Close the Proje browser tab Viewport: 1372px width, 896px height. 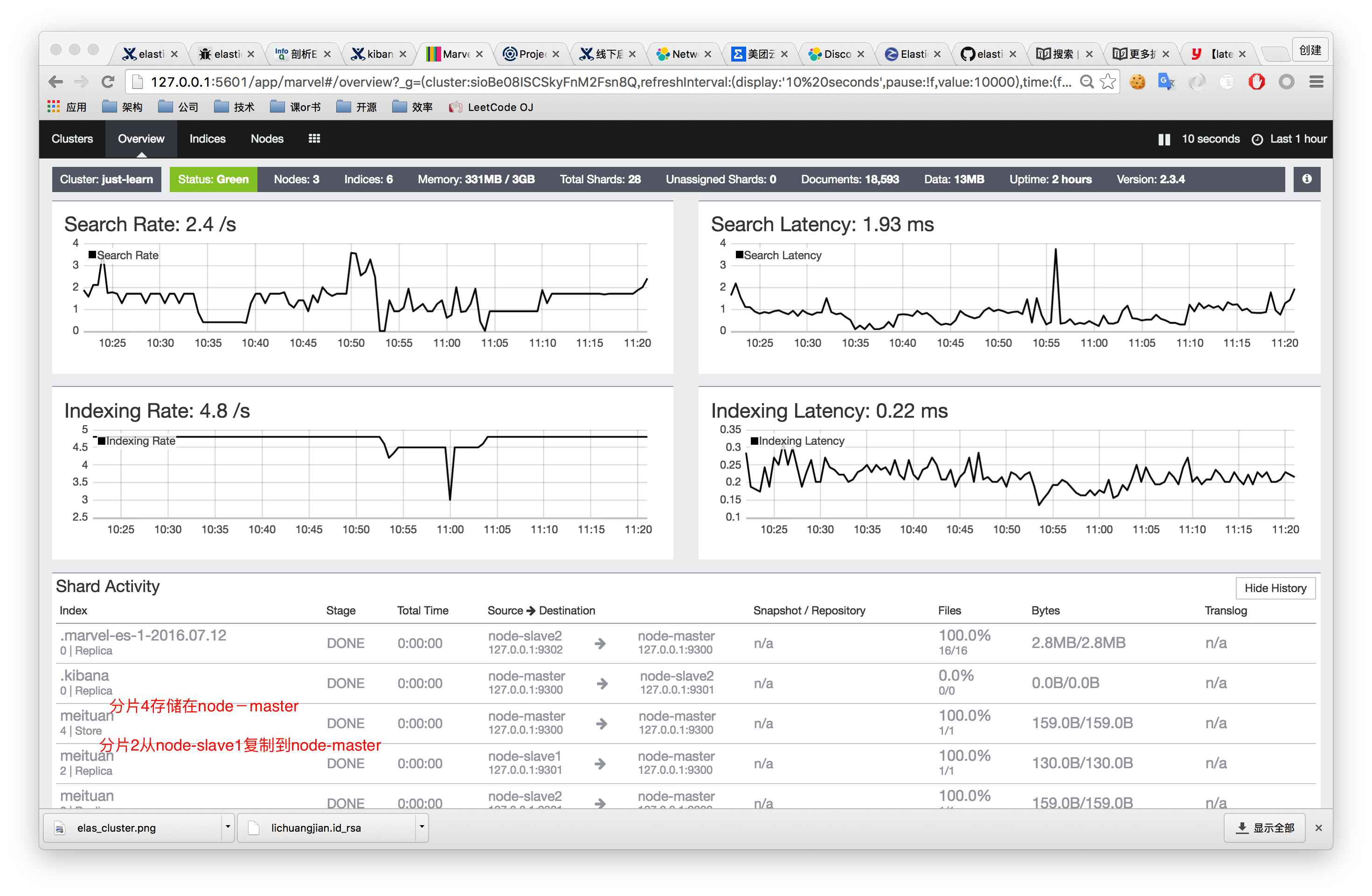point(556,54)
